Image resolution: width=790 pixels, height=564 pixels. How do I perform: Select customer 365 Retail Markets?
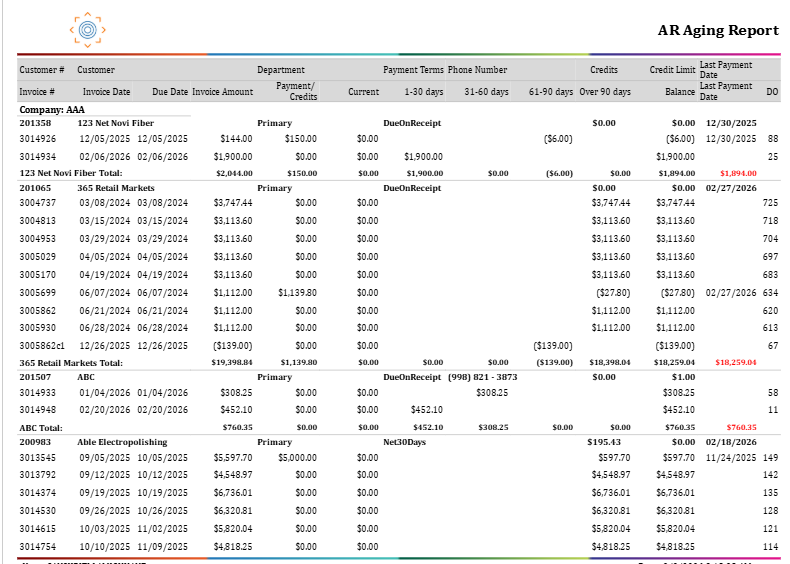pyautogui.click(x=116, y=188)
